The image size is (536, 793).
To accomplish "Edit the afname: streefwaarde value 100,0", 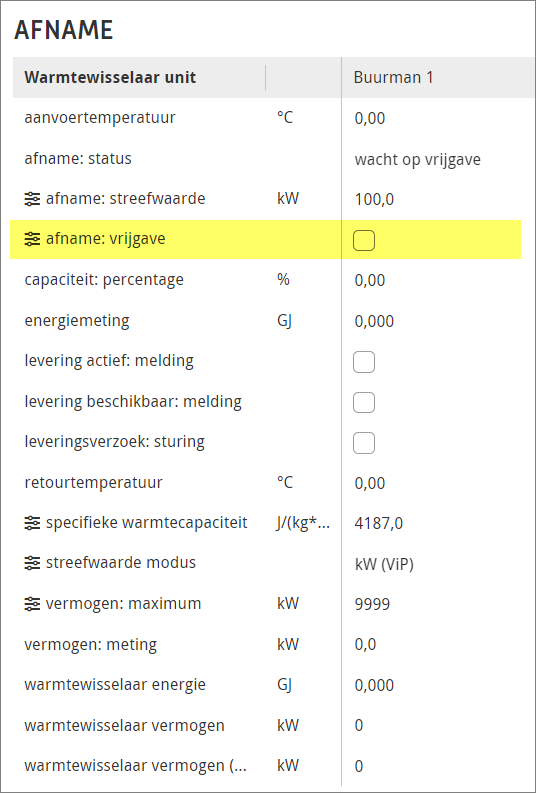I will click(x=374, y=200).
